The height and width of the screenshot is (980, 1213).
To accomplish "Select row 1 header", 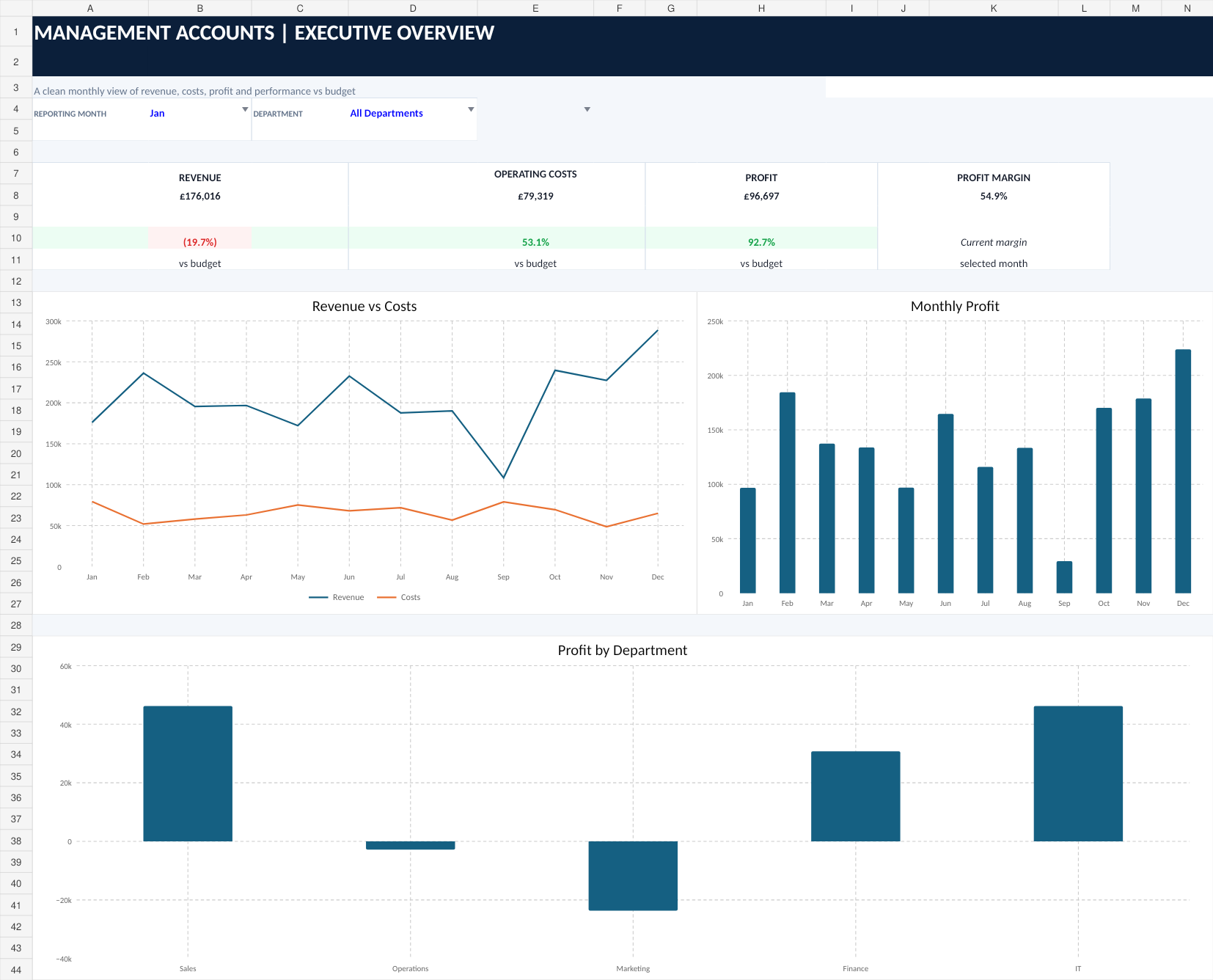I will 16,32.
